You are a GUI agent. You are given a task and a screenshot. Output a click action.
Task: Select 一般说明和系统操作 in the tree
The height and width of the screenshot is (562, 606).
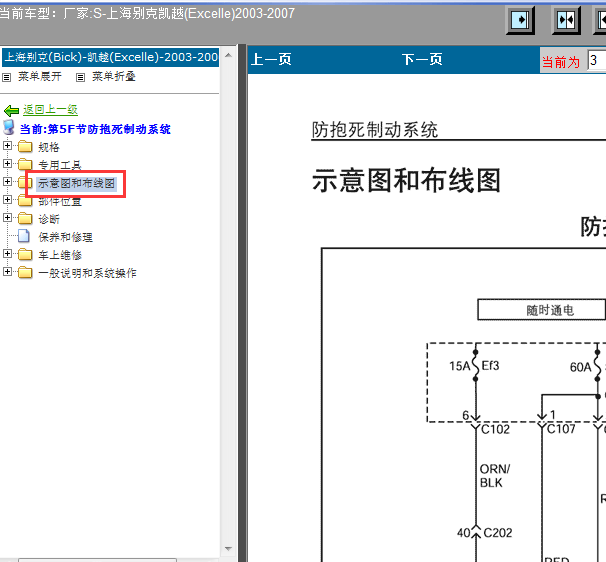(x=87, y=273)
